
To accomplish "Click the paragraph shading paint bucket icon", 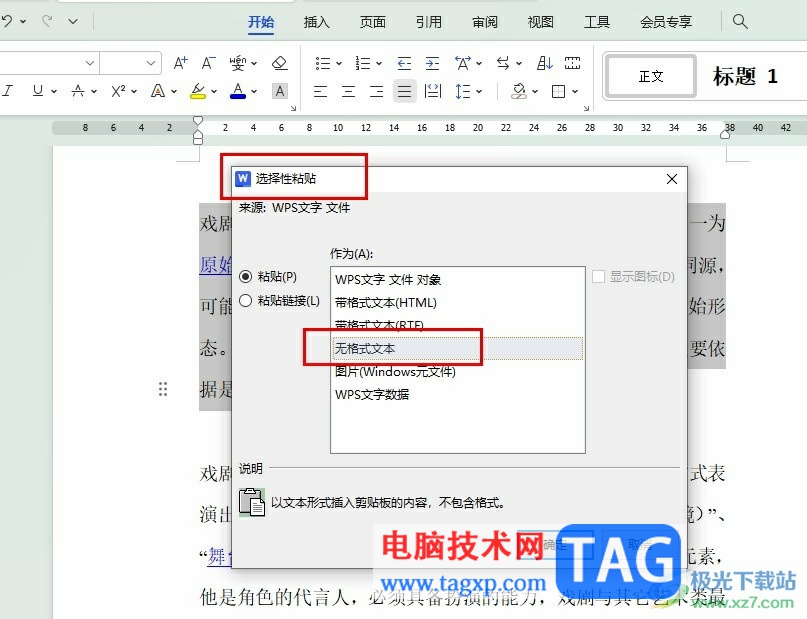I will click(518, 92).
